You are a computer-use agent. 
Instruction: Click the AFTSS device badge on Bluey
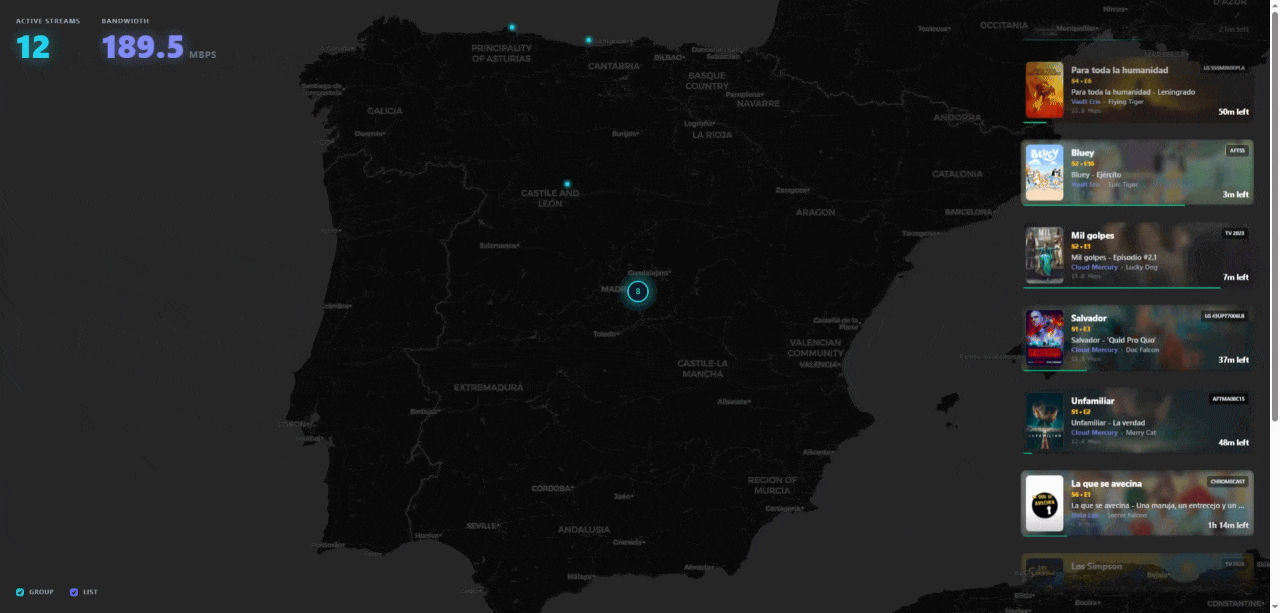pos(1237,150)
